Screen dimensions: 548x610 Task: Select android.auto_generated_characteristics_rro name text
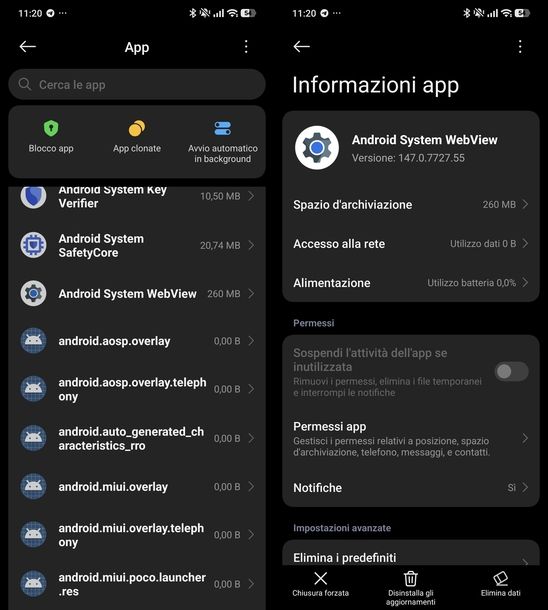click(131, 438)
